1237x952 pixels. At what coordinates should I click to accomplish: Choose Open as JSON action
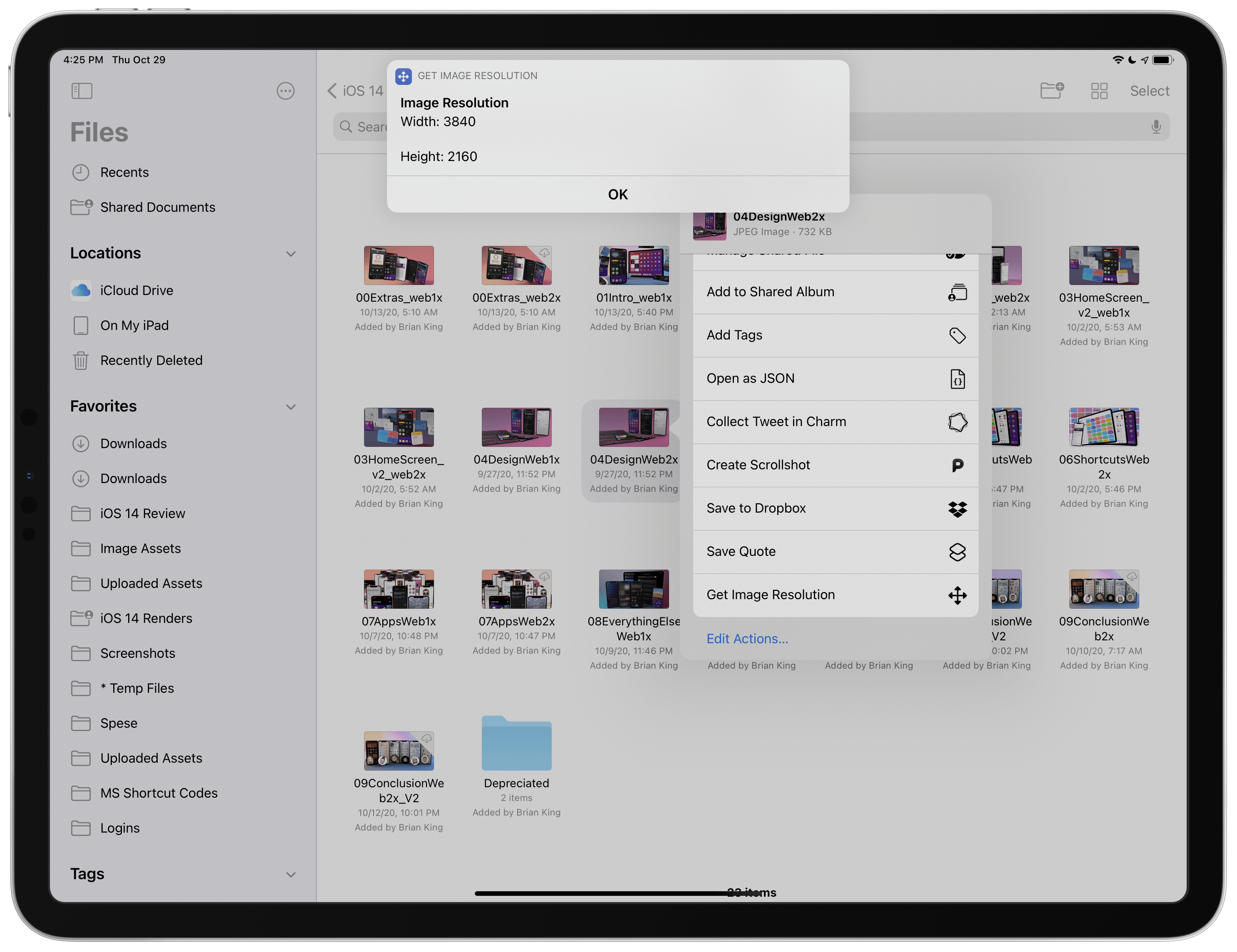(x=835, y=378)
